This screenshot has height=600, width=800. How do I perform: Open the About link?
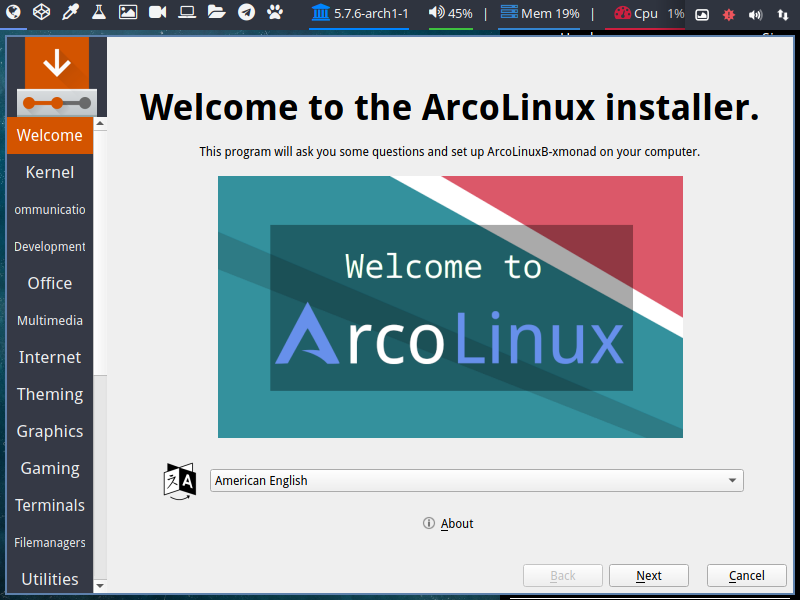pos(457,523)
